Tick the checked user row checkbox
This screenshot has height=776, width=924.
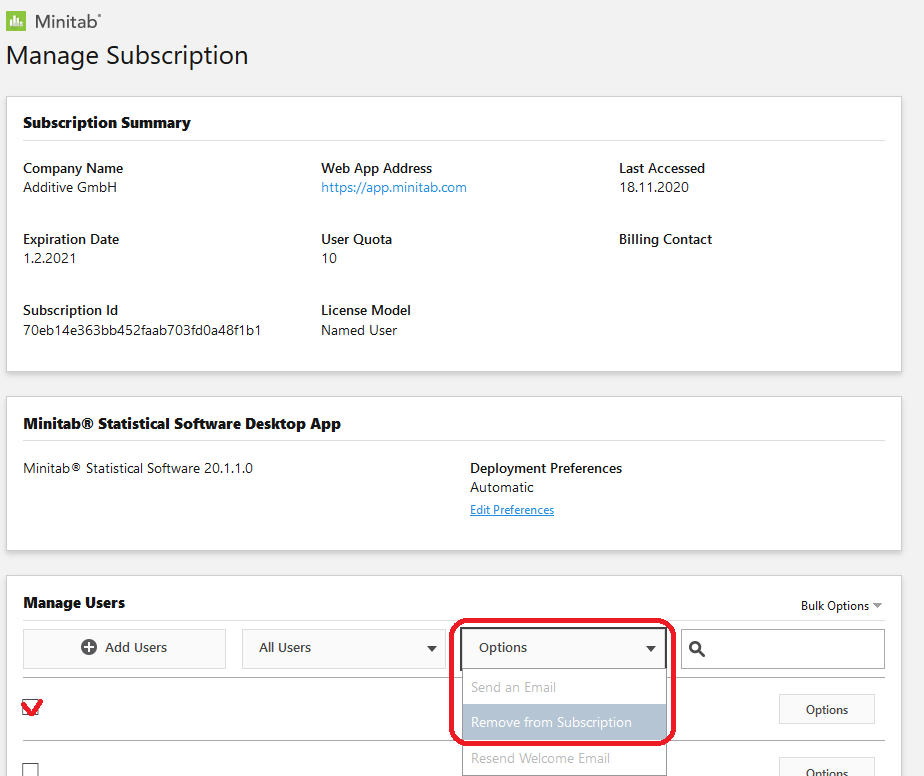[x=31, y=707]
